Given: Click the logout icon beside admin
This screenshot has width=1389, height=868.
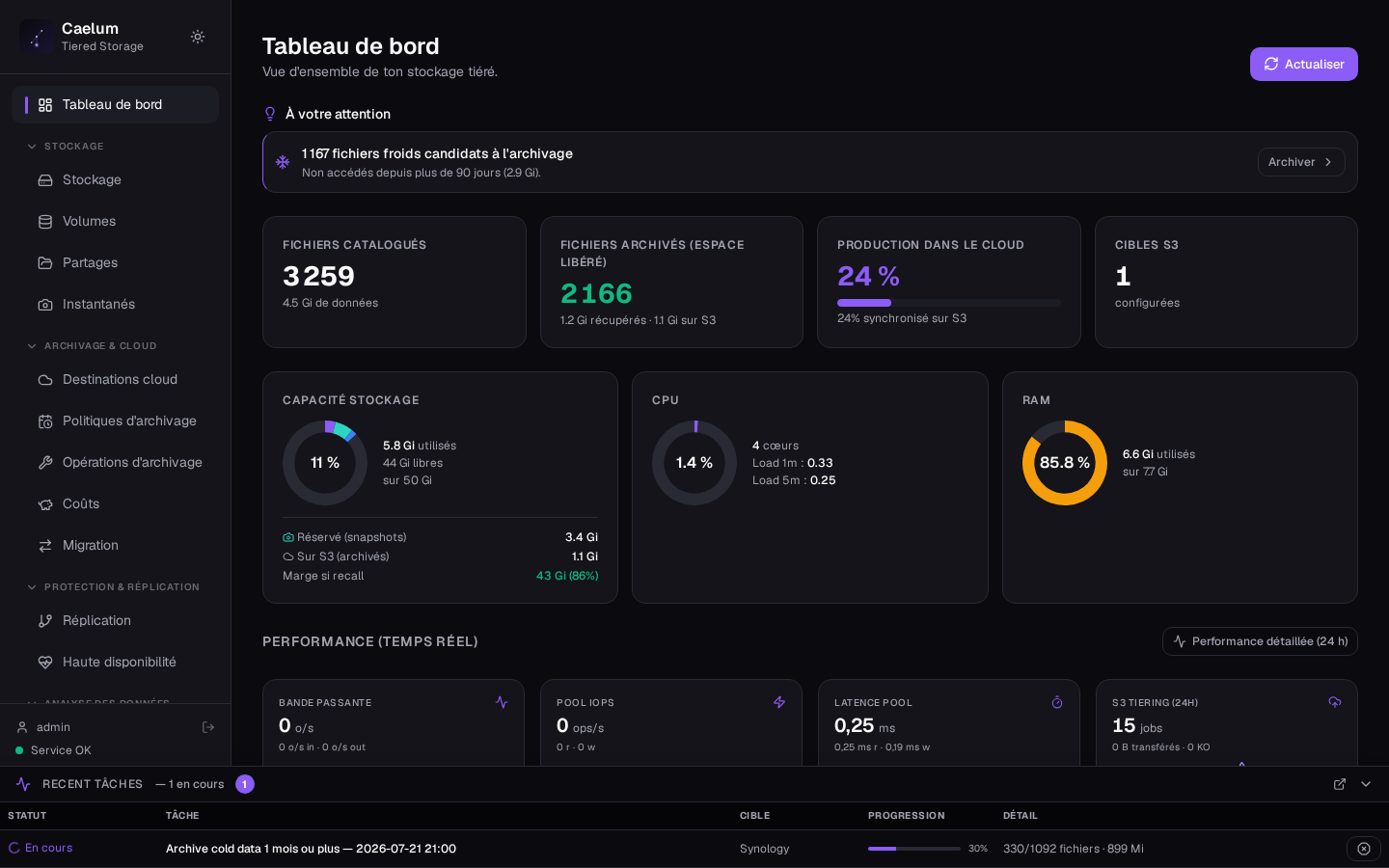Looking at the screenshot, I should (208, 727).
